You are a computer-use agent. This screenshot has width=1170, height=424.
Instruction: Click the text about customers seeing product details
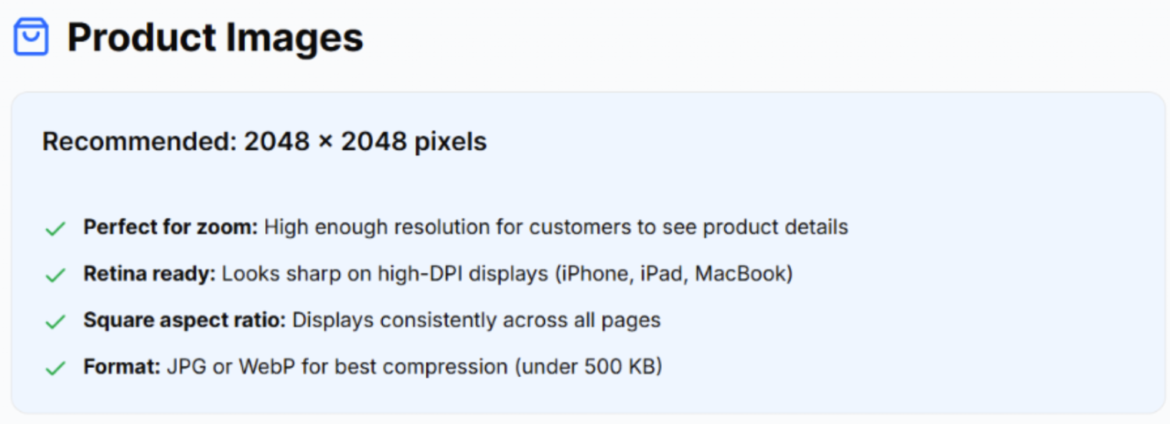(556, 227)
